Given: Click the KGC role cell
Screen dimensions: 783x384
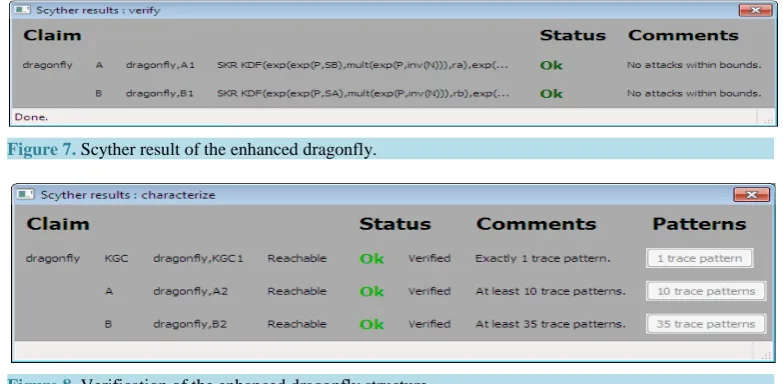Looking at the screenshot, I should (x=116, y=259).
